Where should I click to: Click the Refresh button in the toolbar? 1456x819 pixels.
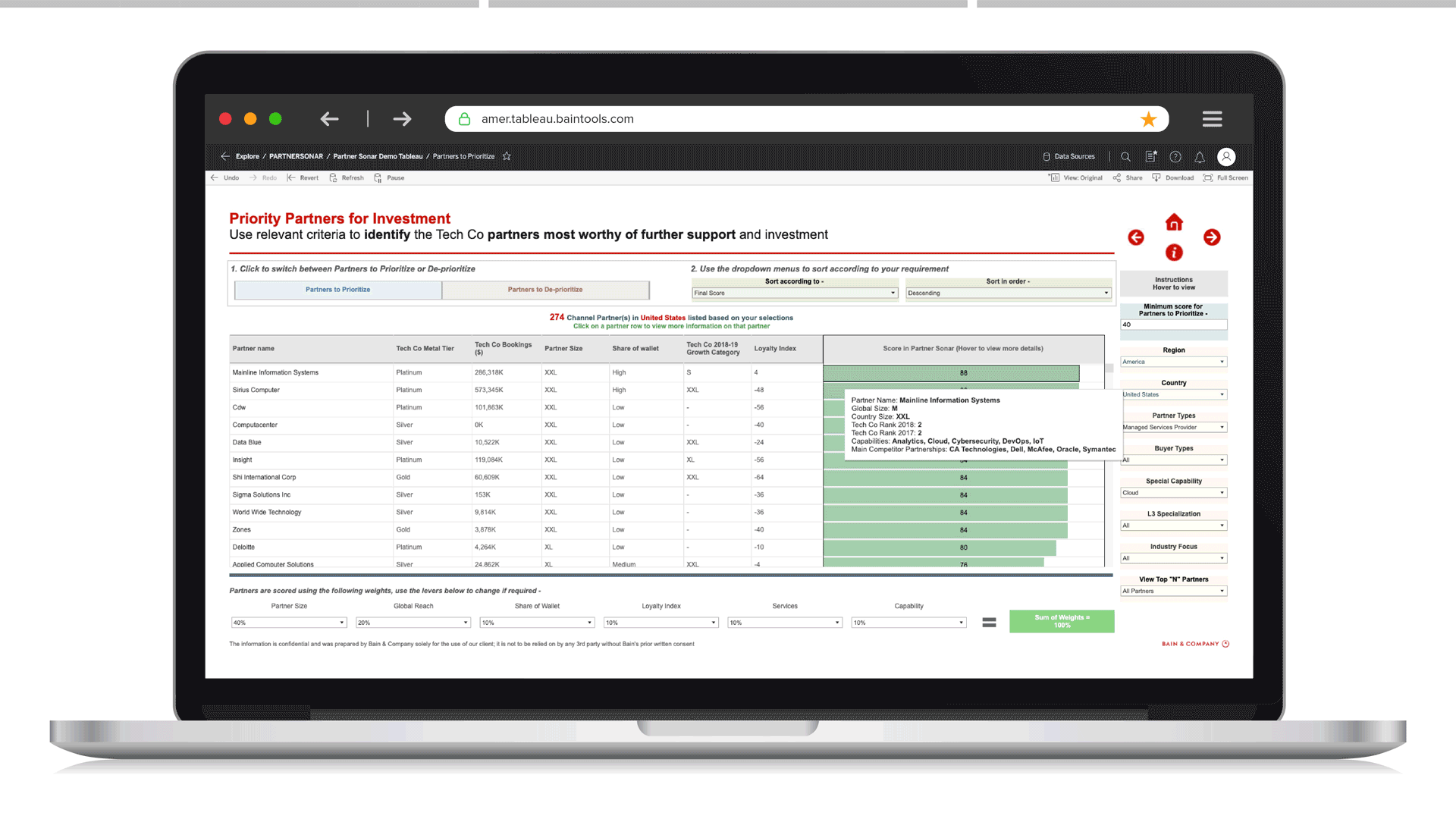pyautogui.click(x=347, y=177)
